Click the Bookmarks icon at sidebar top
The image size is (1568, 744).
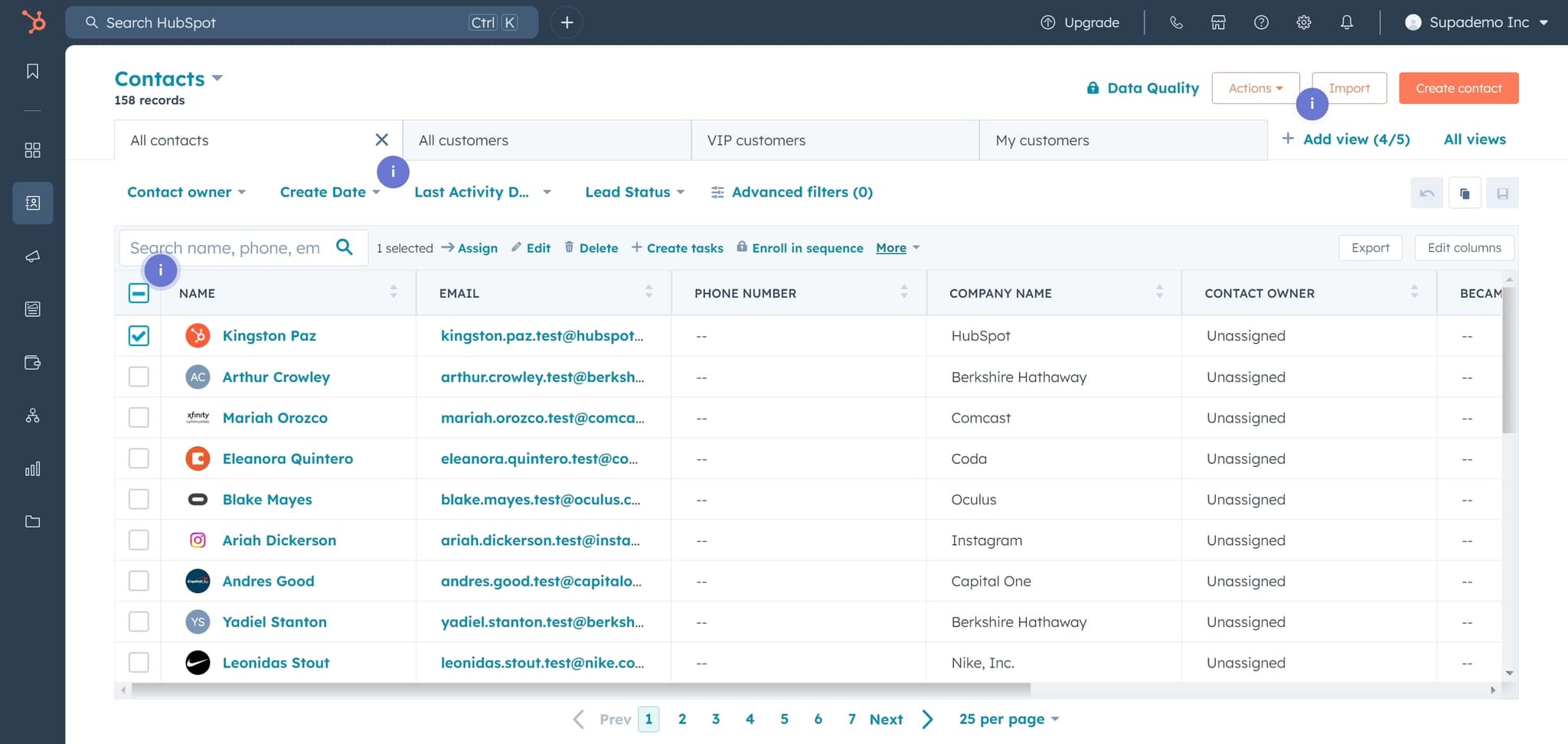click(32, 70)
